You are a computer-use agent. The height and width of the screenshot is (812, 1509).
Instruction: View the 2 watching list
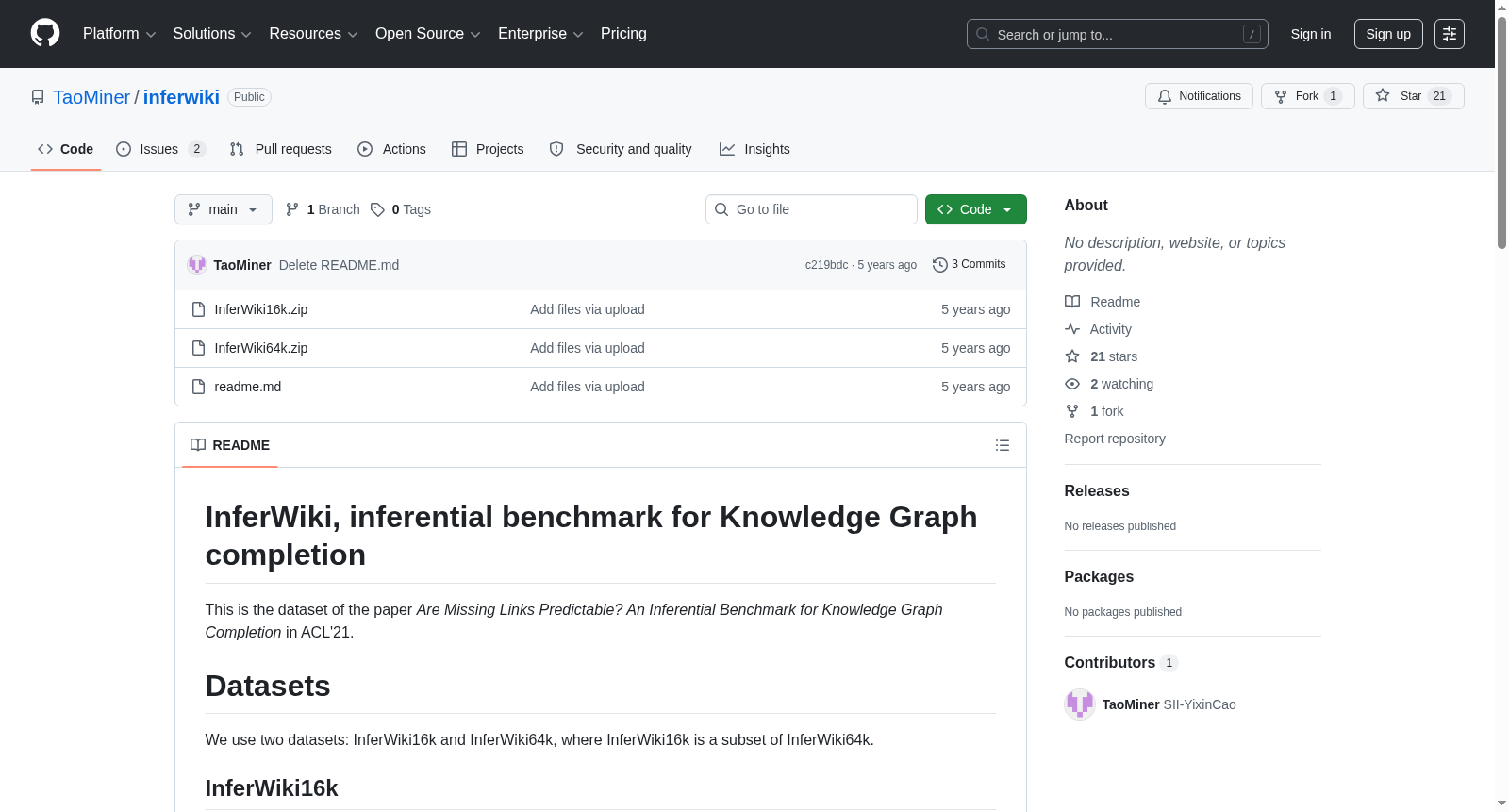point(1109,384)
